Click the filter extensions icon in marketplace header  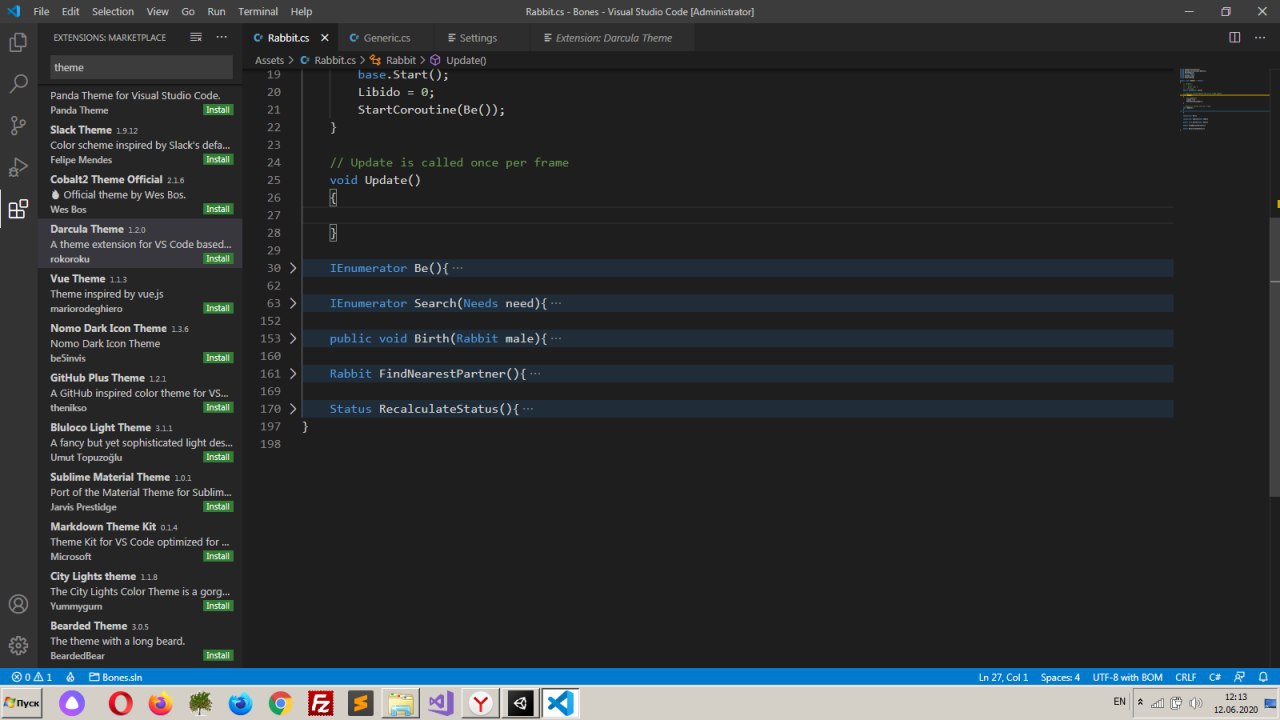click(196, 37)
